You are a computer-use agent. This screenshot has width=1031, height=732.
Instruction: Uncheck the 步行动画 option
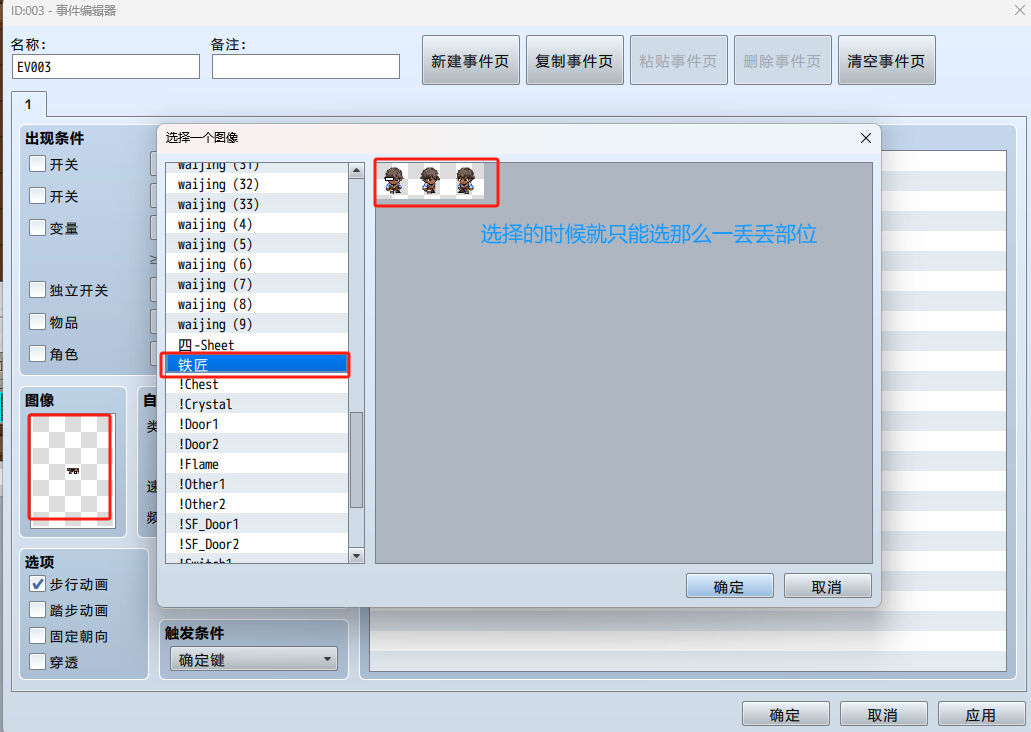37,584
